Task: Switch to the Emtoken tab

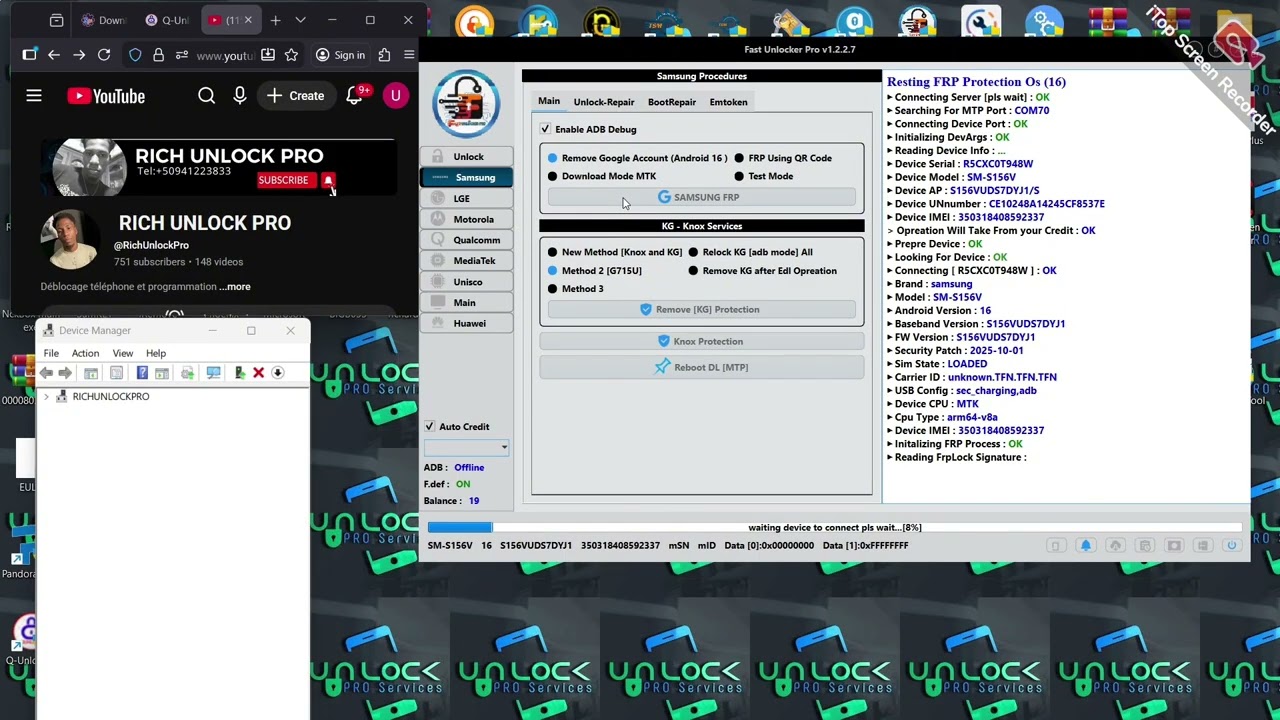Action: coord(728,102)
